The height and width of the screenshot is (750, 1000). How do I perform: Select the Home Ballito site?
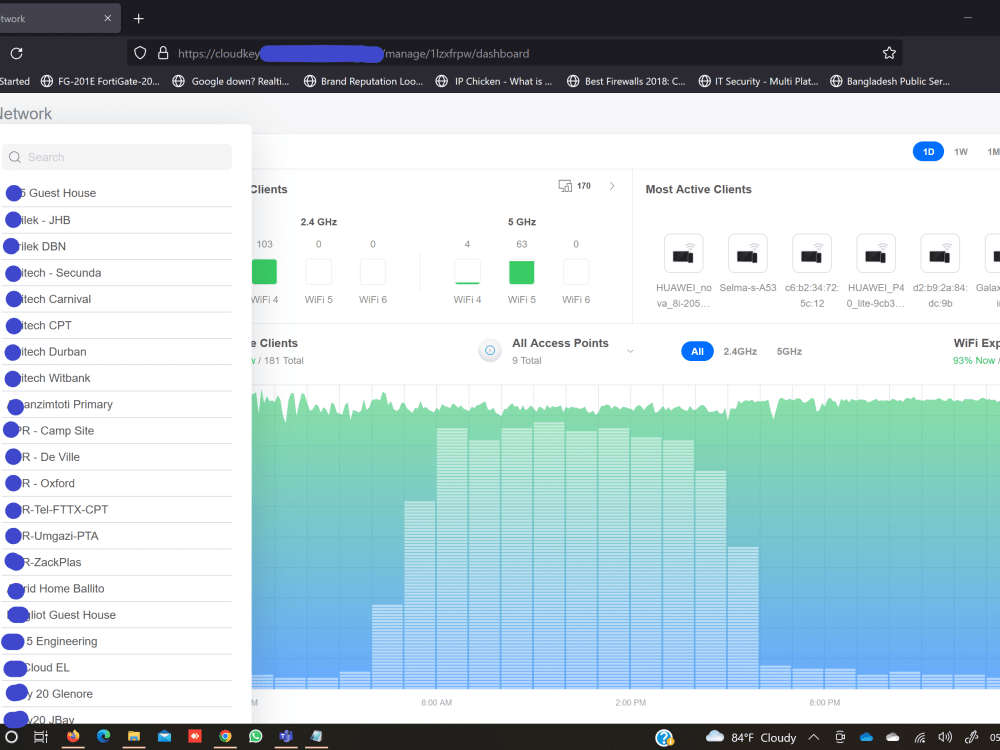tap(117, 589)
